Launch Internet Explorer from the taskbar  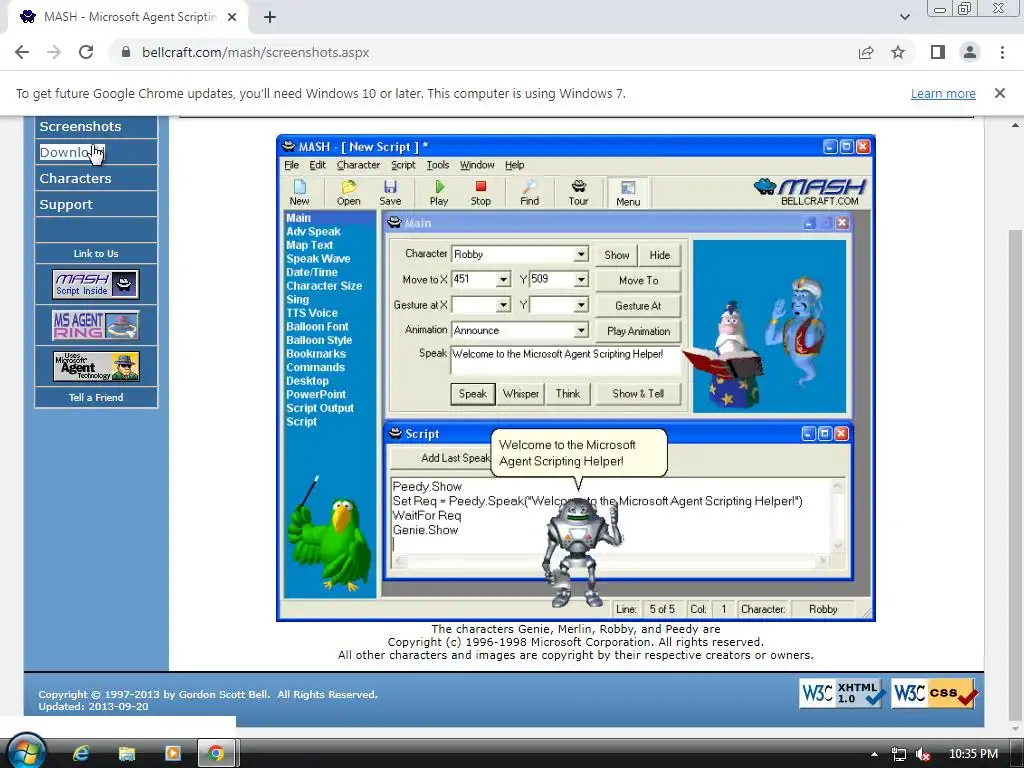click(x=81, y=754)
